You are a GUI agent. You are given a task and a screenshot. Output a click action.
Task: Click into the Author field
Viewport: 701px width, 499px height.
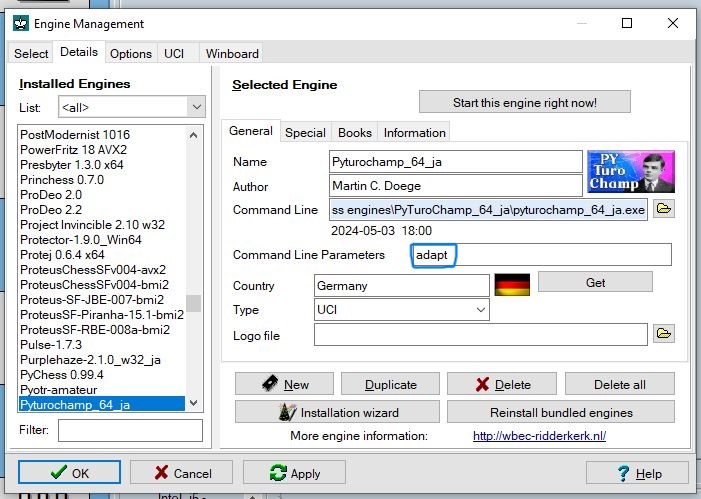(x=456, y=185)
